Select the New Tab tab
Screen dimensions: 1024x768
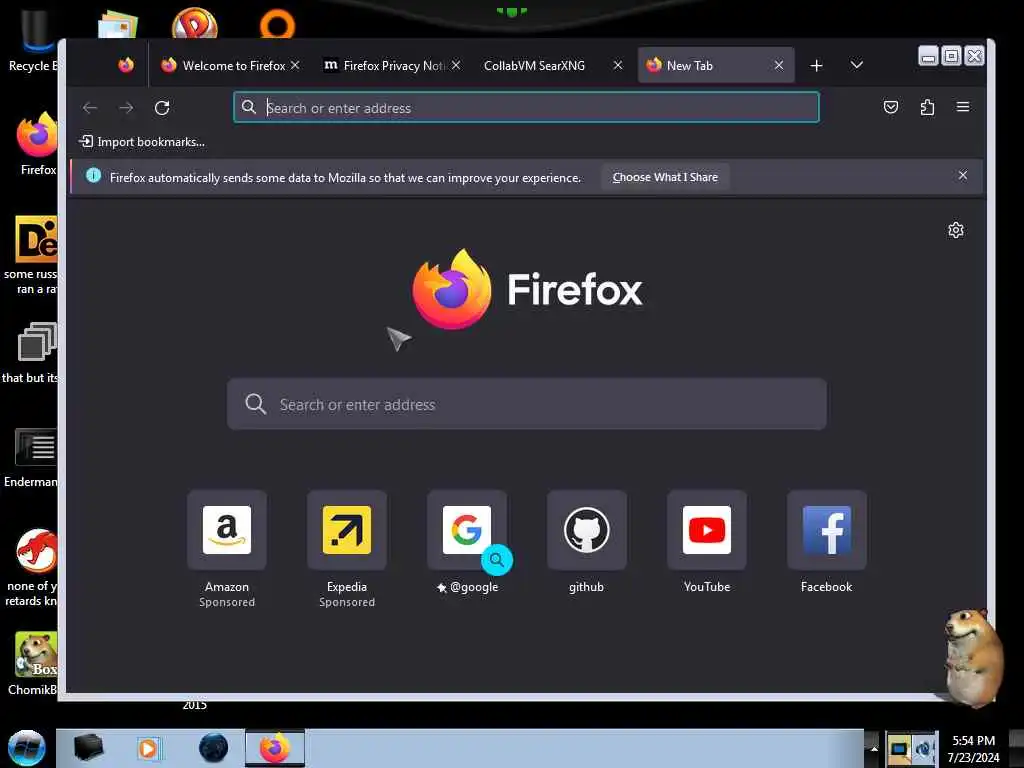[x=716, y=65]
